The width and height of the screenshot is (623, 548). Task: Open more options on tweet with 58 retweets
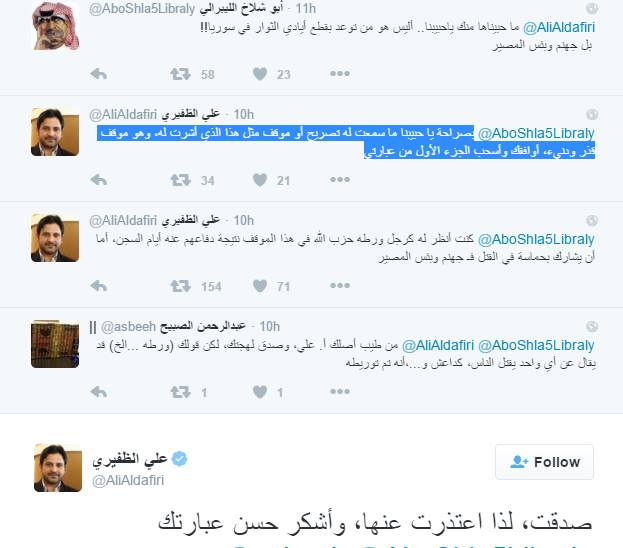(x=340, y=74)
